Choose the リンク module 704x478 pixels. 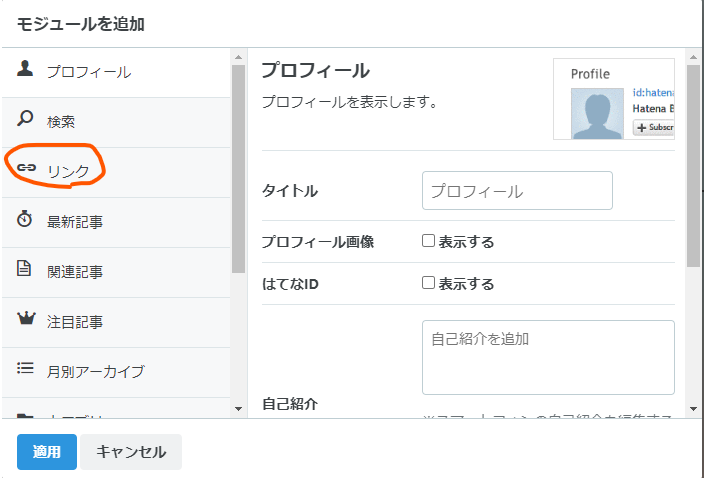tap(116, 172)
